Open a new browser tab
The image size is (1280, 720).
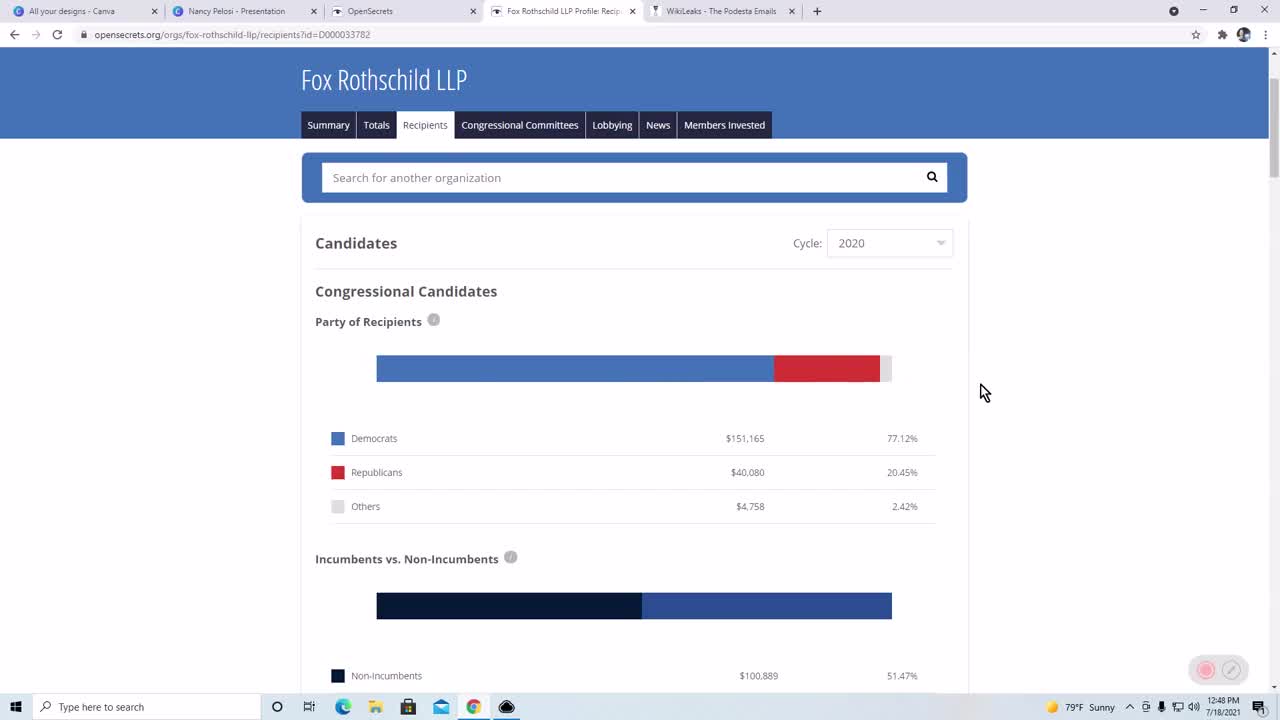click(817, 11)
